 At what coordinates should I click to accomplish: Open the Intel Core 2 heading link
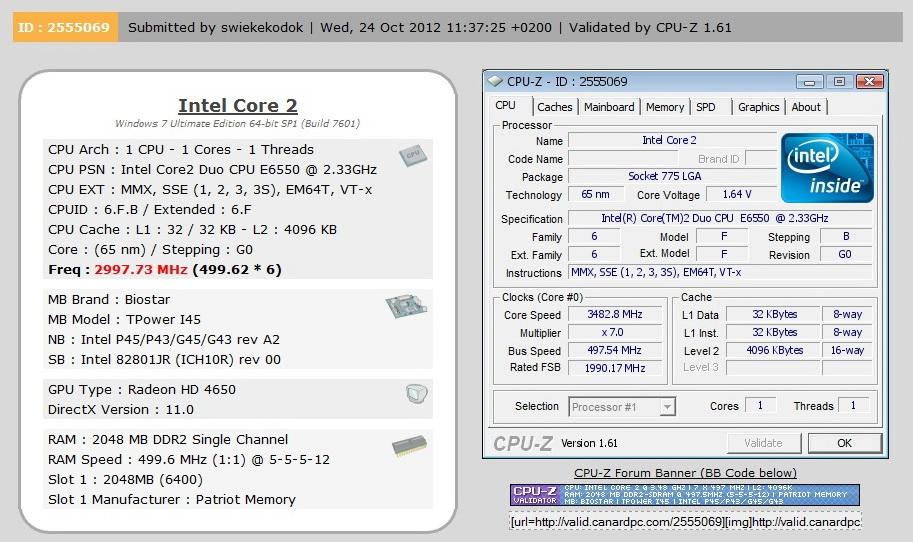point(238,105)
